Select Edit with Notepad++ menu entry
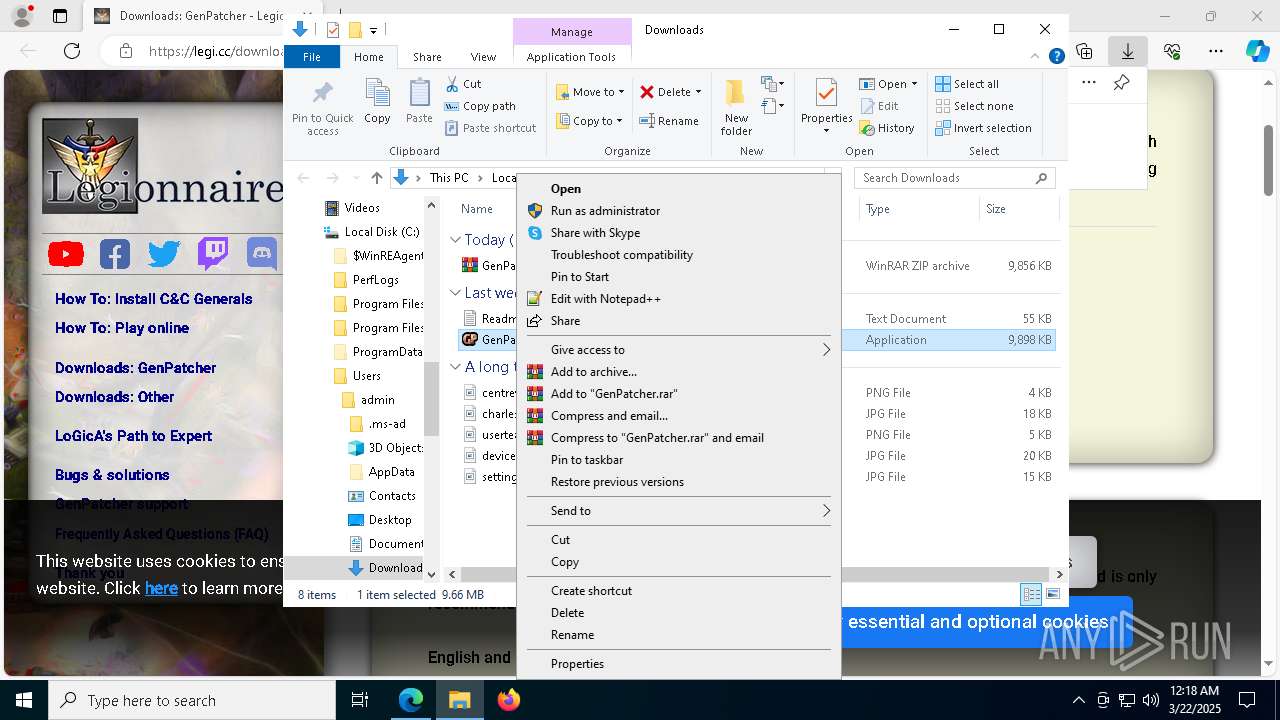The height and width of the screenshot is (720, 1280). coord(679,299)
